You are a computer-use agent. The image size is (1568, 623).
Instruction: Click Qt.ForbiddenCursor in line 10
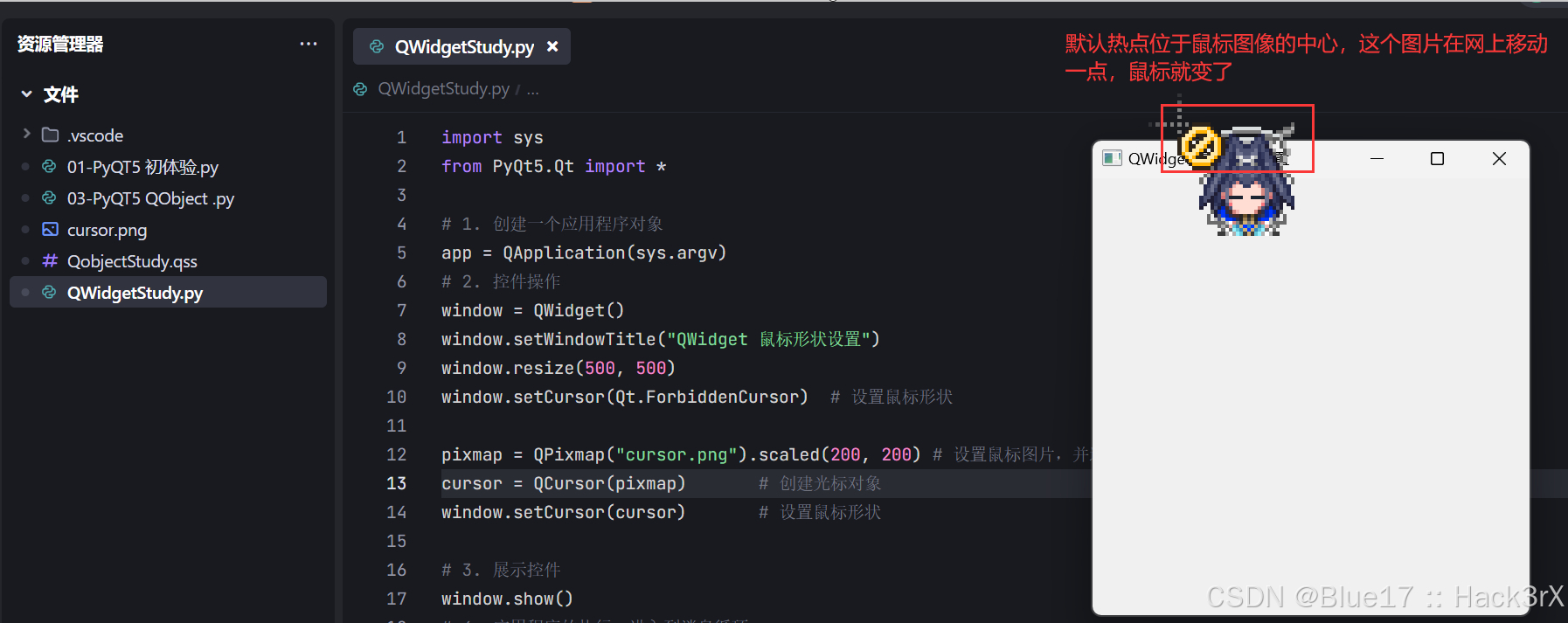(x=707, y=397)
